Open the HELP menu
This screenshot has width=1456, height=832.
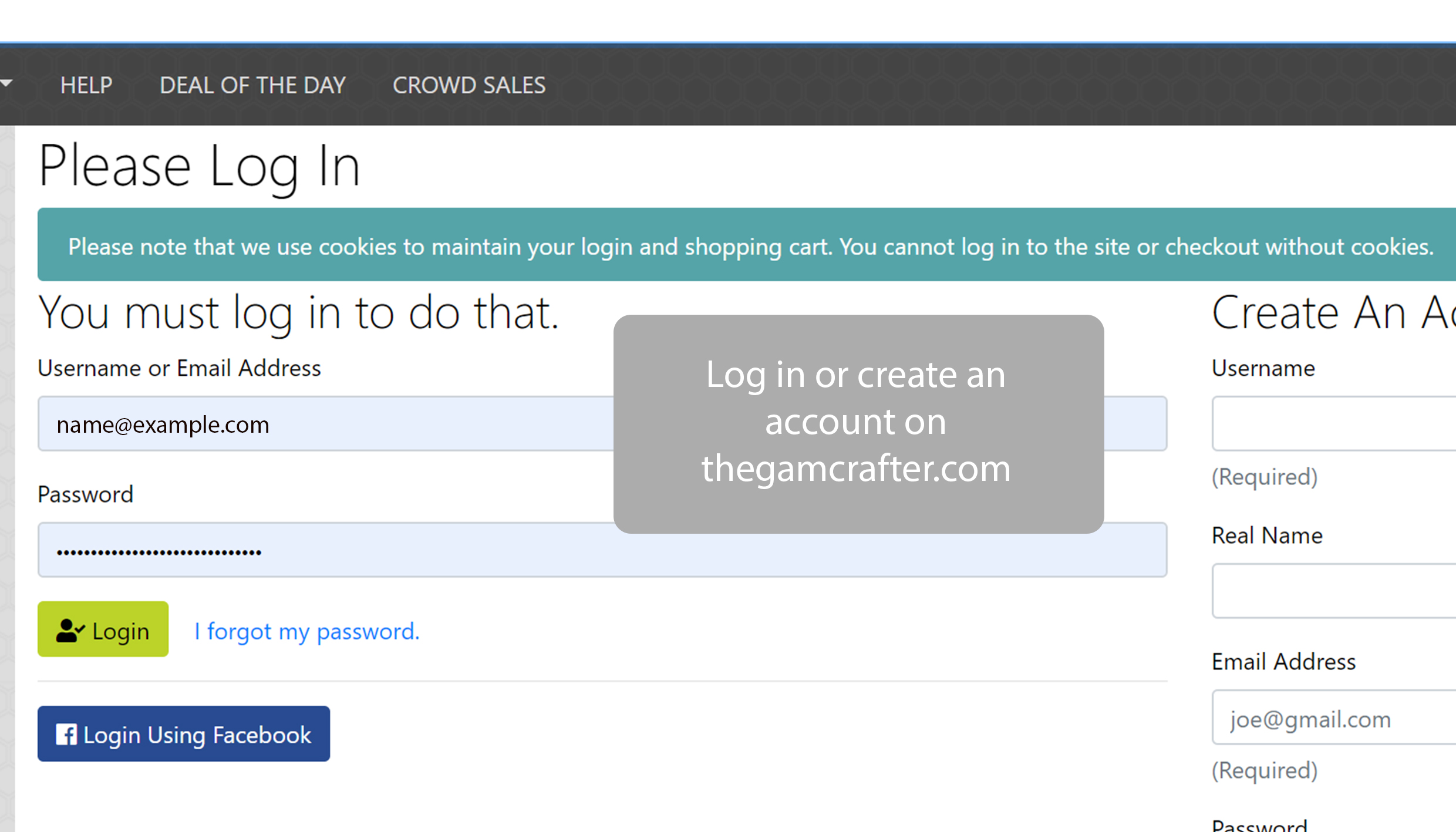click(86, 86)
